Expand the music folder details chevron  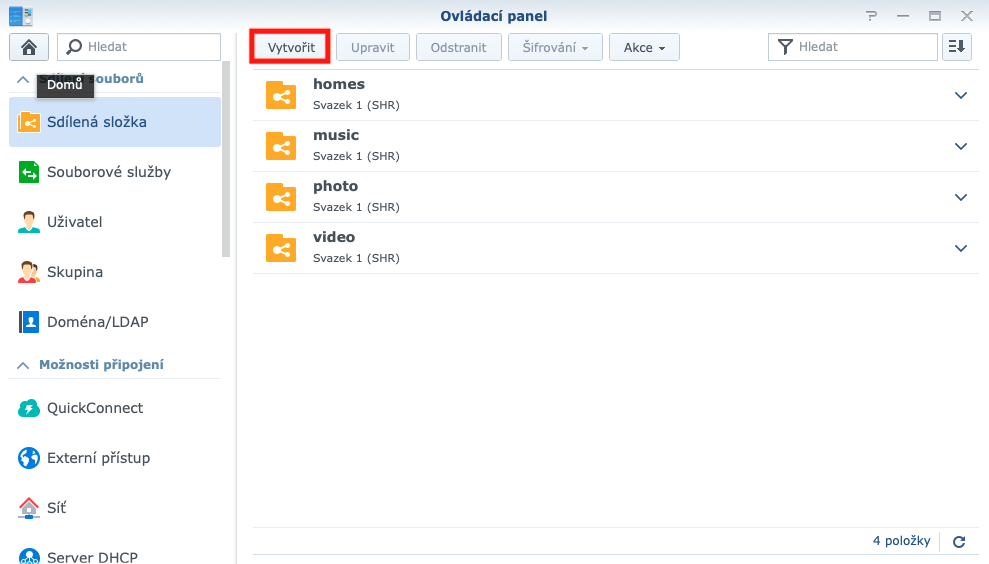click(961, 147)
